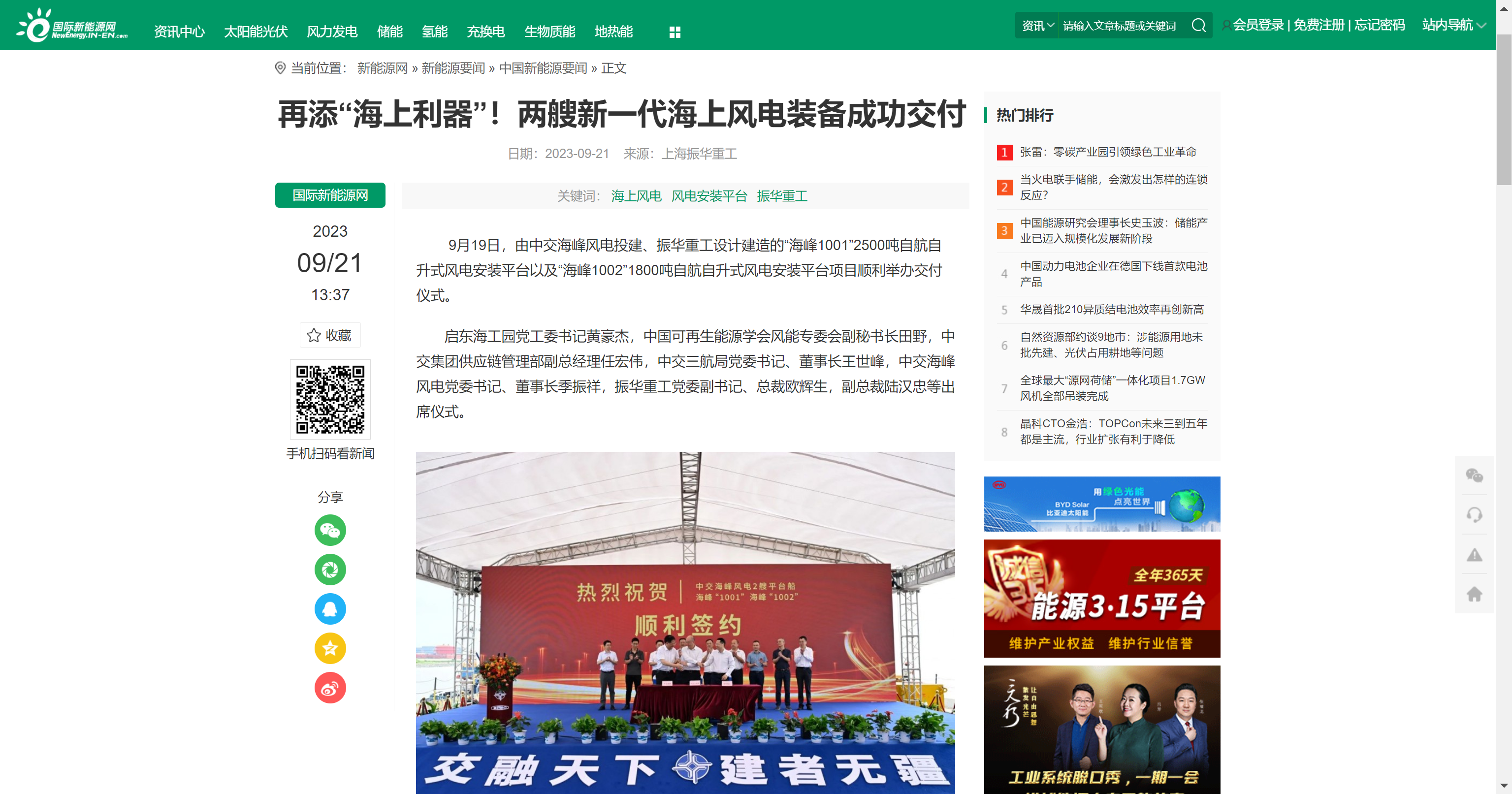1512x794 pixels.
Task: Click the 会员登录 link
Action: pyautogui.click(x=1258, y=25)
